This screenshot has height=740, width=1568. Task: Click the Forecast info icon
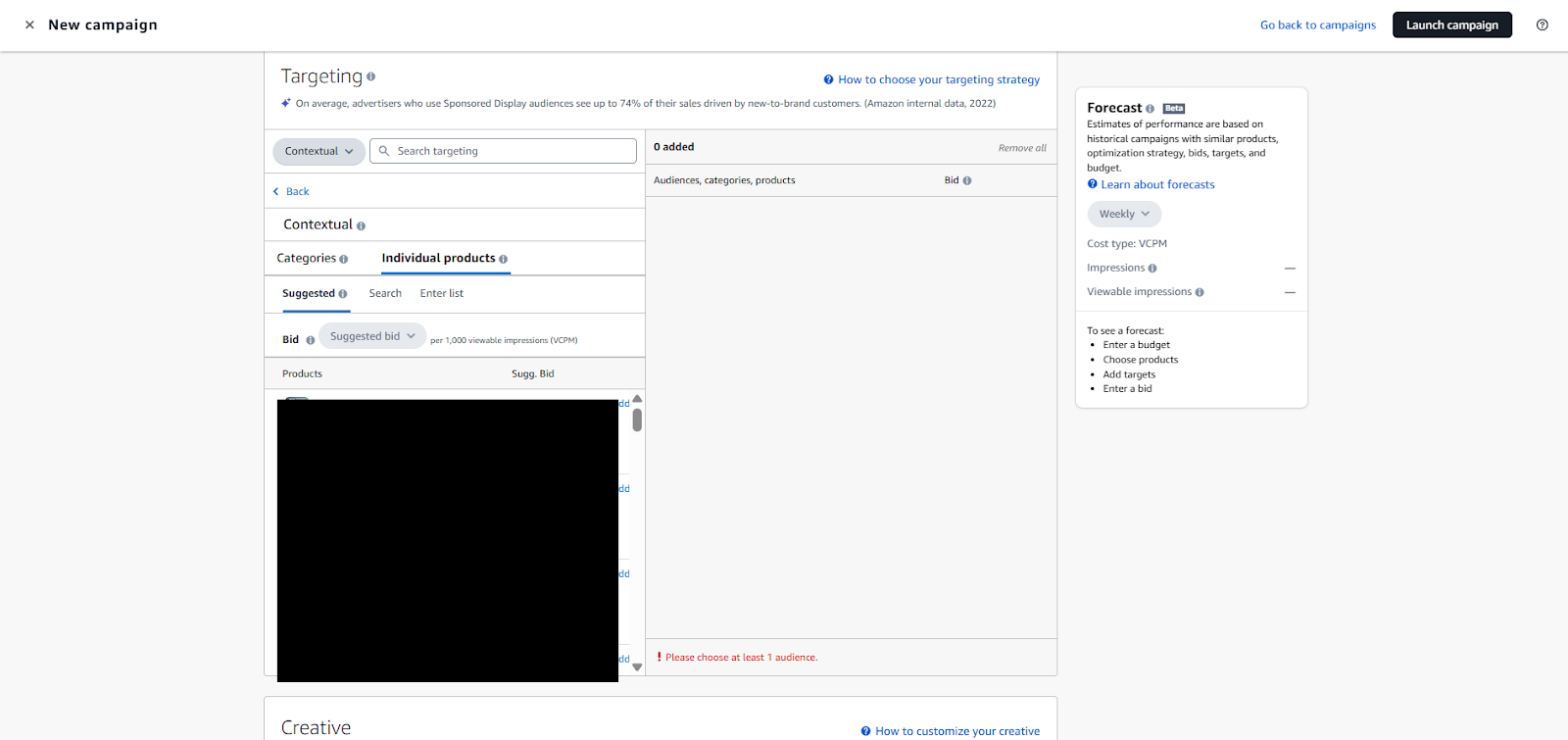pyautogui.click(x=1151, y=109)
